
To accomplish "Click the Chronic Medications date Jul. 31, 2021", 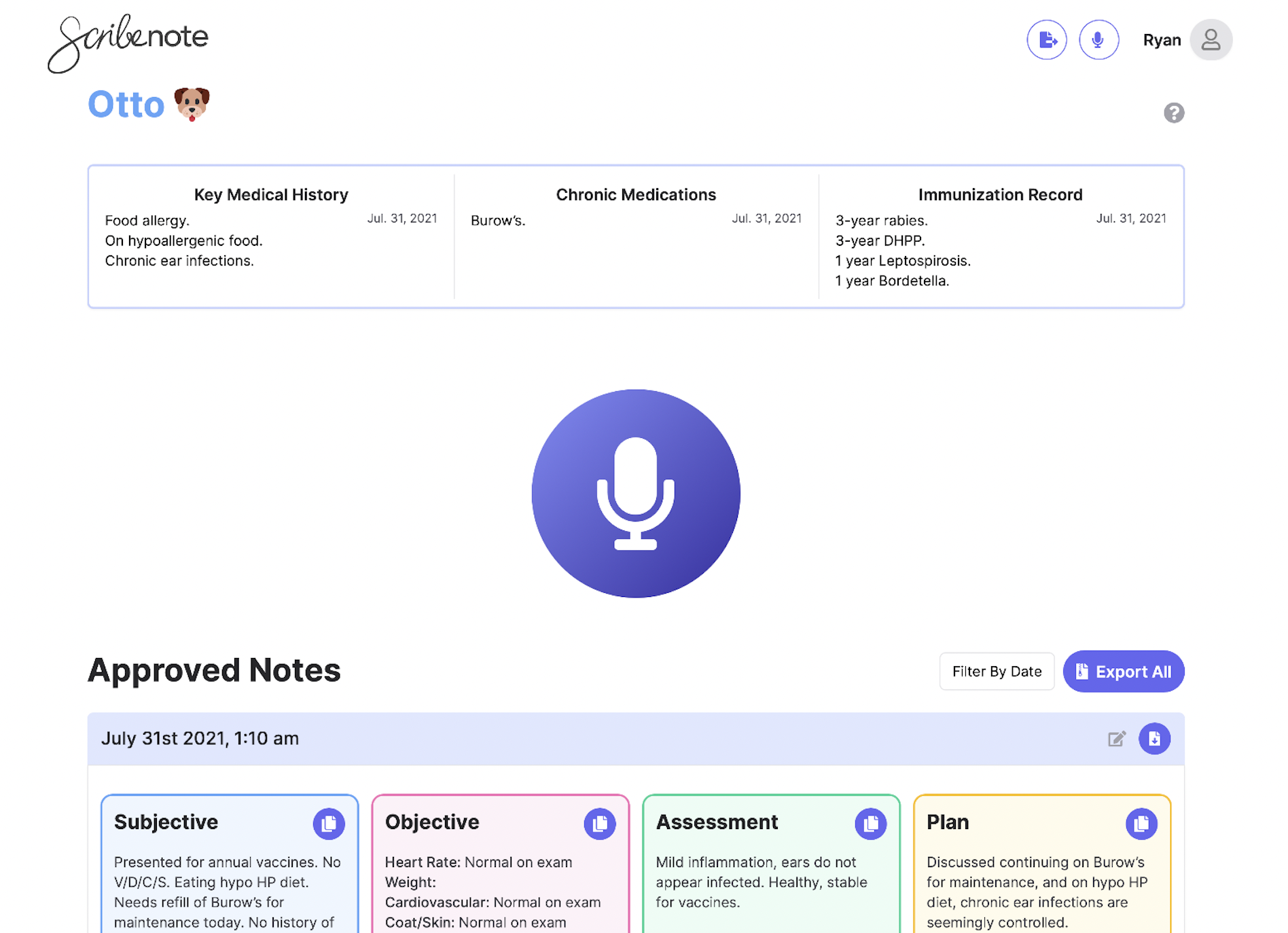I will coord(766,219).
